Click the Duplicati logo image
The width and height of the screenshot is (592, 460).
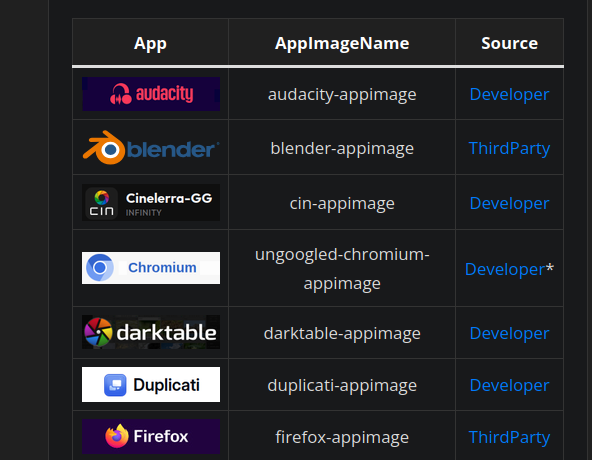[x=151, y=384]
